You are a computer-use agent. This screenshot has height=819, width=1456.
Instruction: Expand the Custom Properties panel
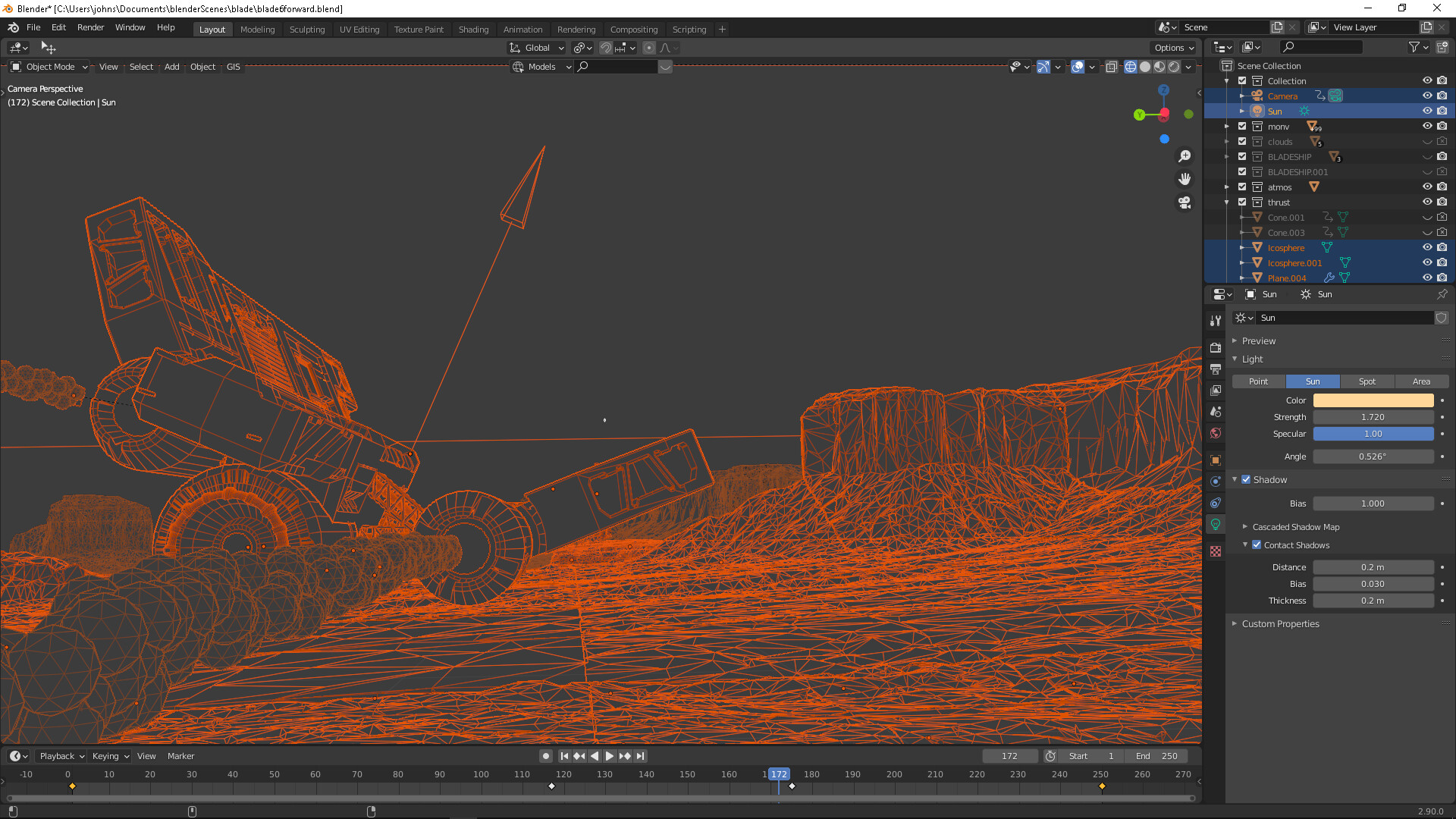1280,624
